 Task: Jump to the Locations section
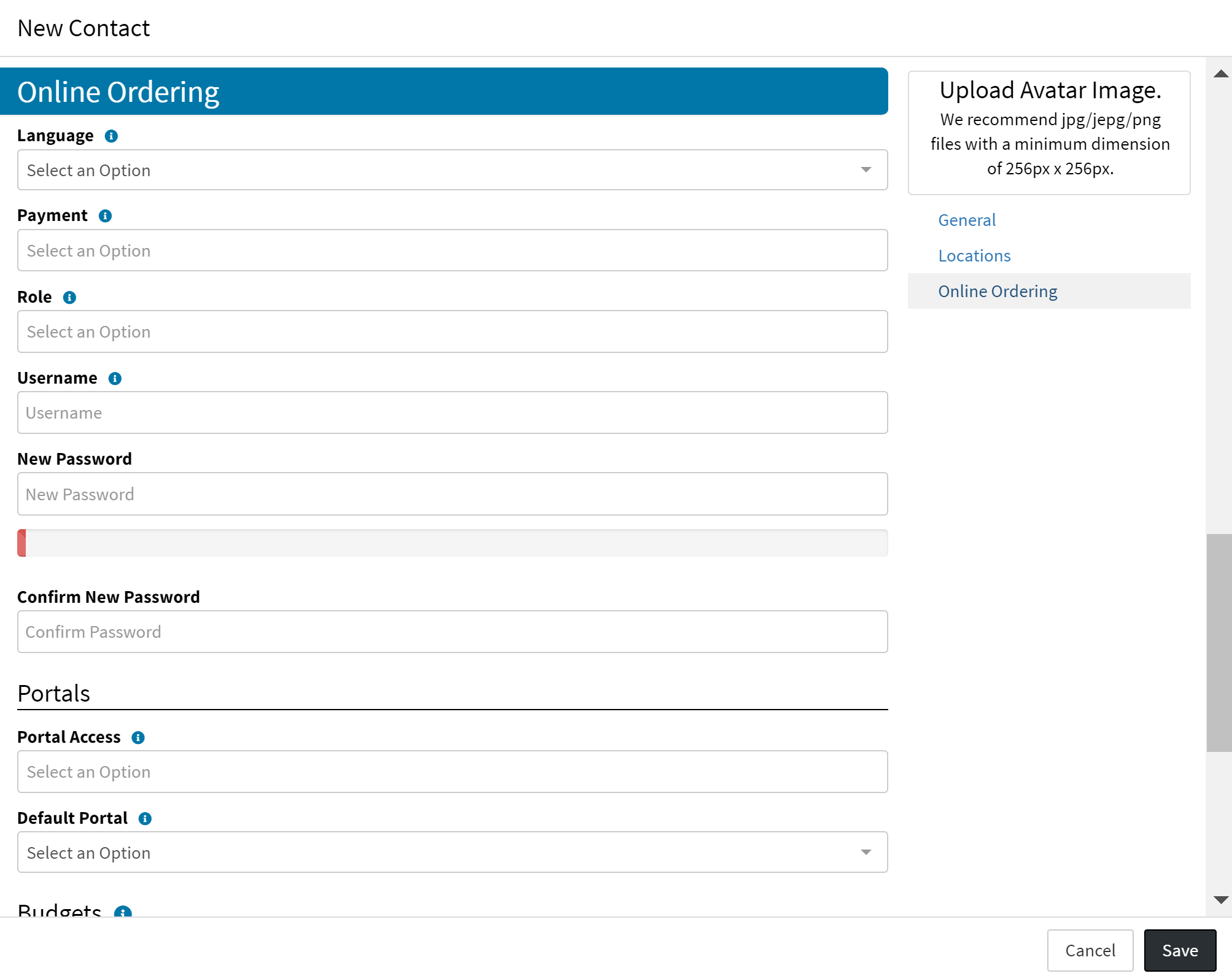[974, 256]
